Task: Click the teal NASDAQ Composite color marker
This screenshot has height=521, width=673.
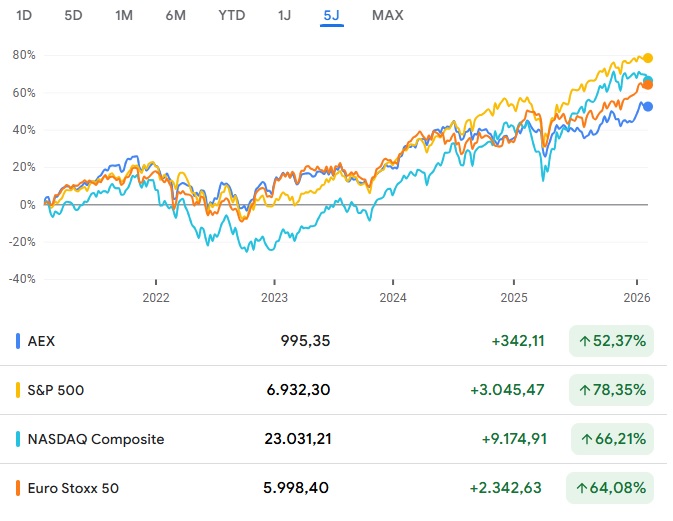Action: 19,439
